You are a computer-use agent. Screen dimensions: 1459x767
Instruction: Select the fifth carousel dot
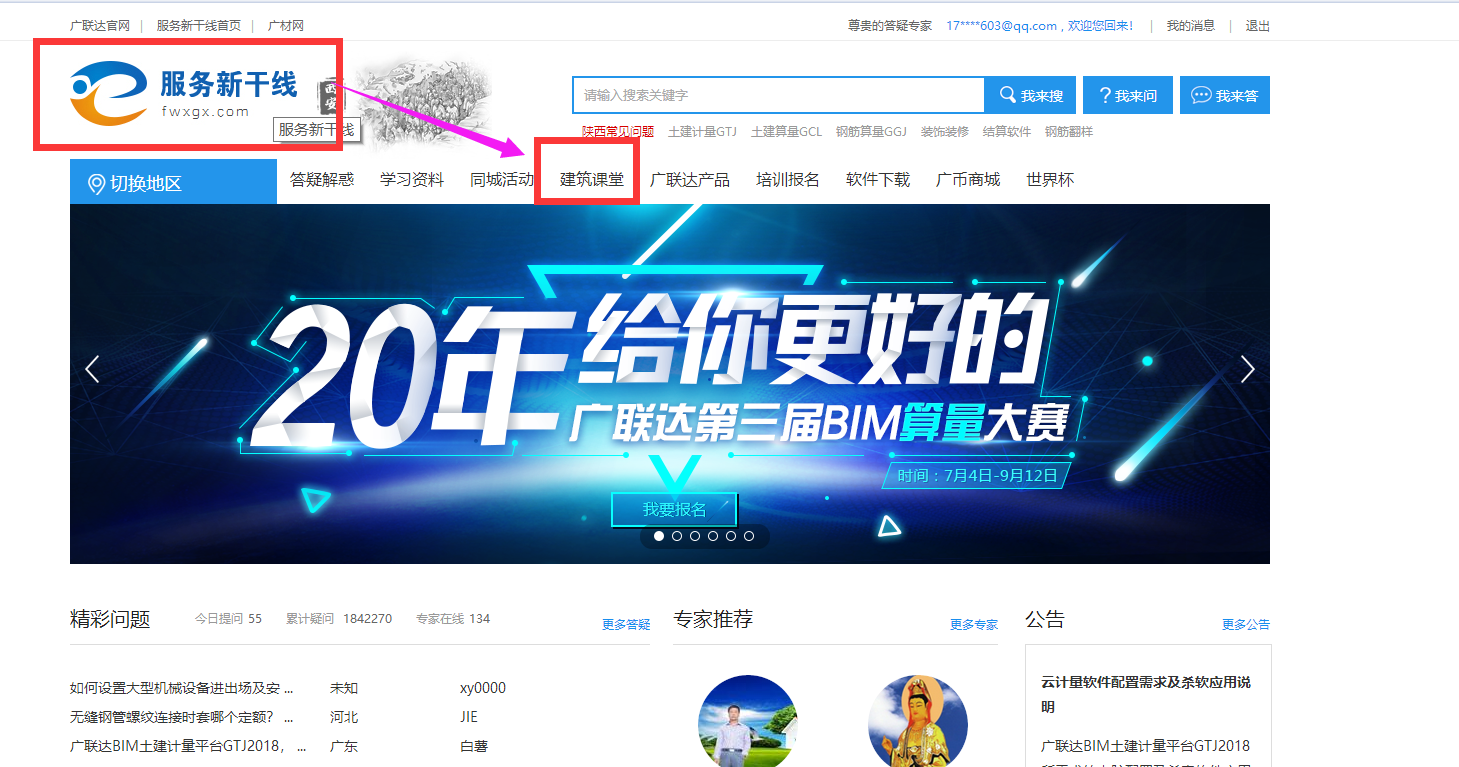[731, 536]
